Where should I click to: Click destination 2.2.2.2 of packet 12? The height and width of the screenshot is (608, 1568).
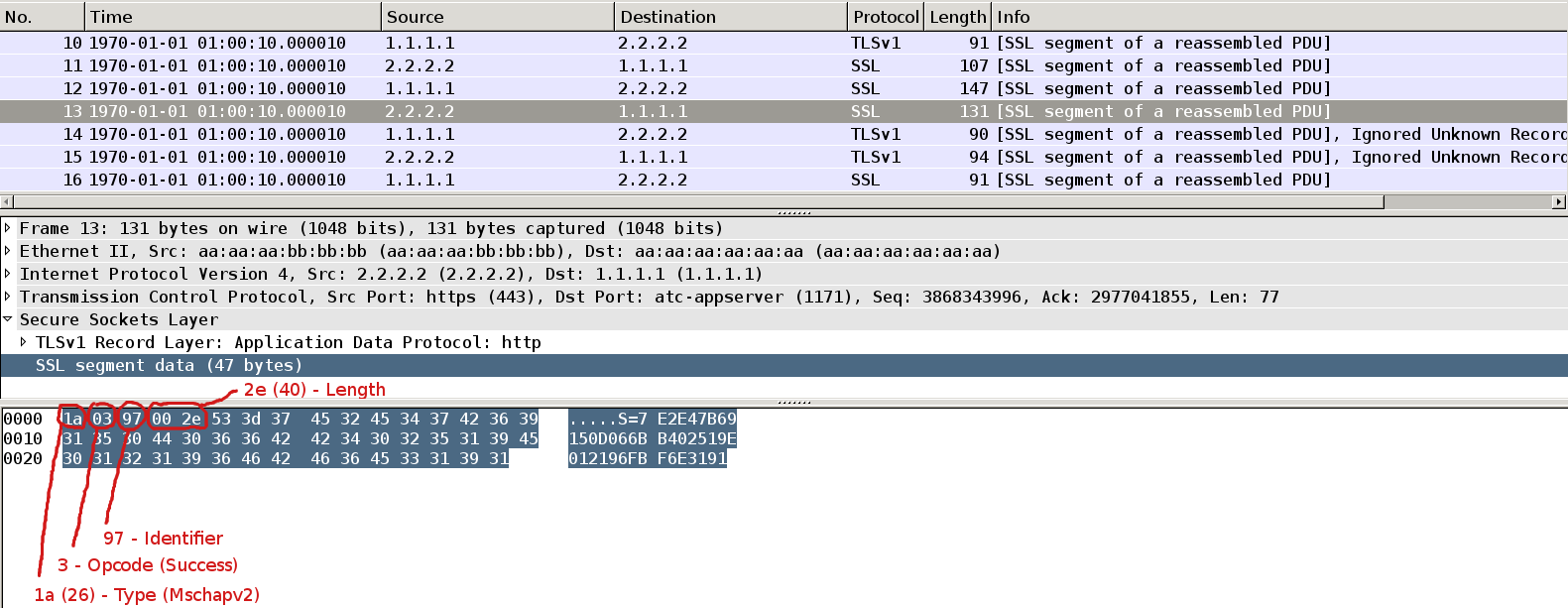pyautogui.click(x=653, y=88)
